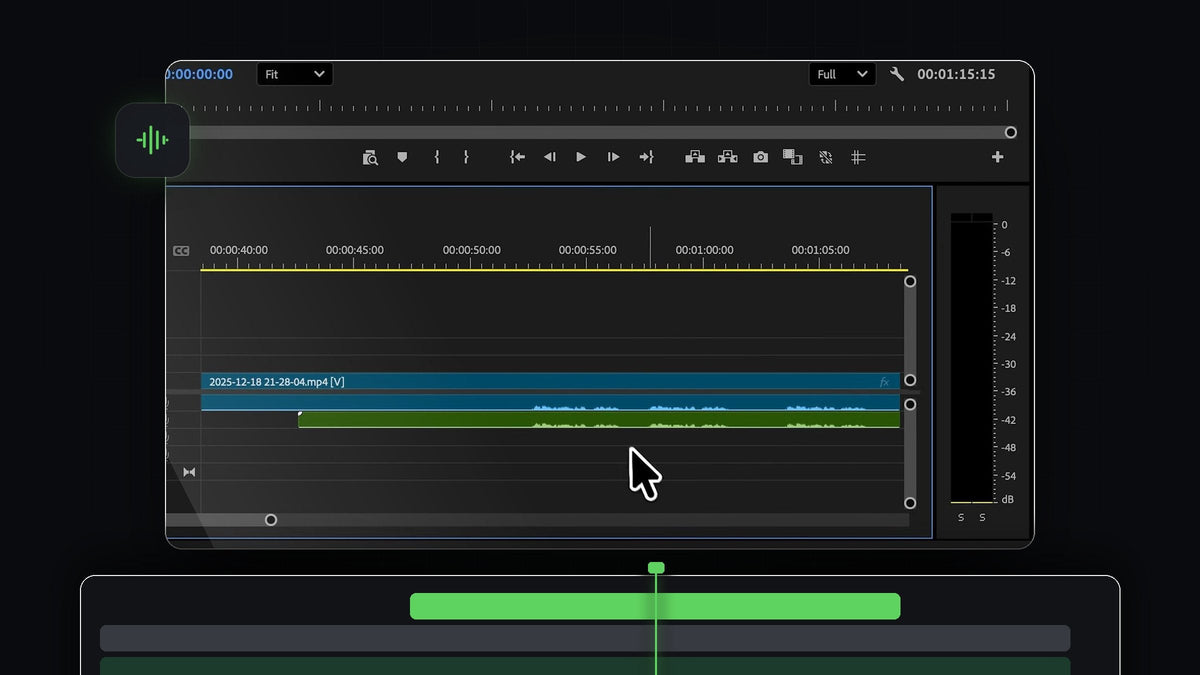
Task: Click timeline ruler at 00:01:00:00
Action: point(704,250)
